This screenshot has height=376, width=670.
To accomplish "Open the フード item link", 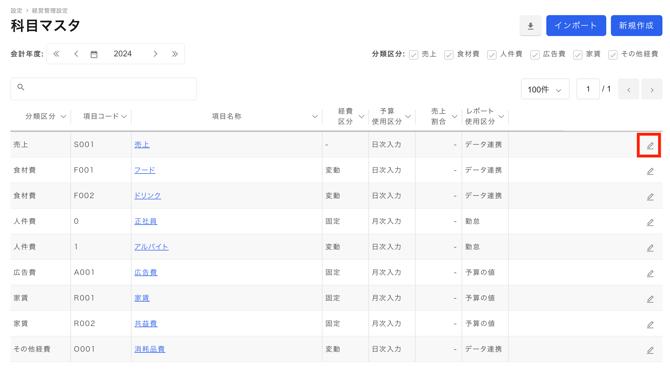I will (x=145, y=170).
